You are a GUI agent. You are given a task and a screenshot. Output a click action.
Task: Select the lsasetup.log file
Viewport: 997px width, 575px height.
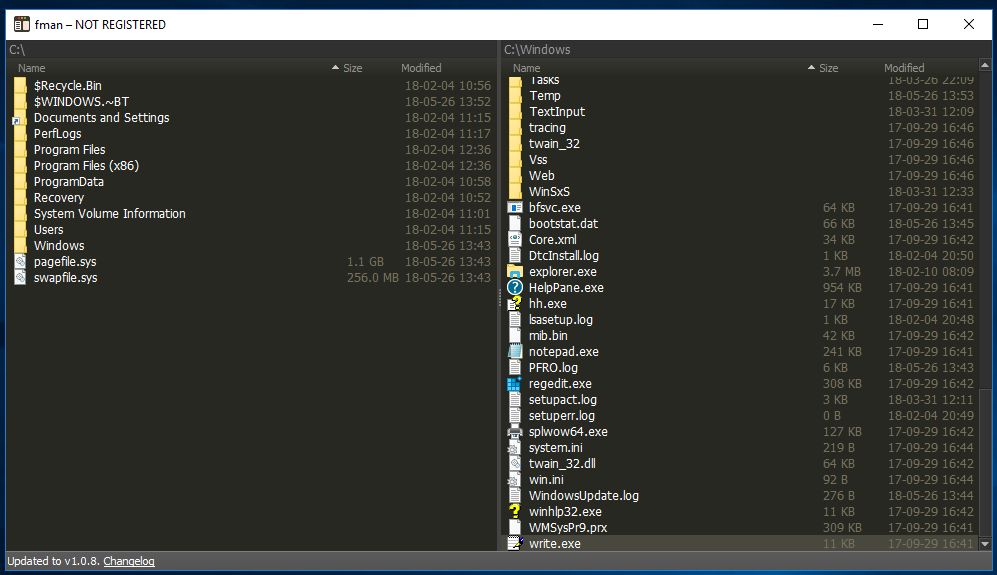[x=741, y=319]
